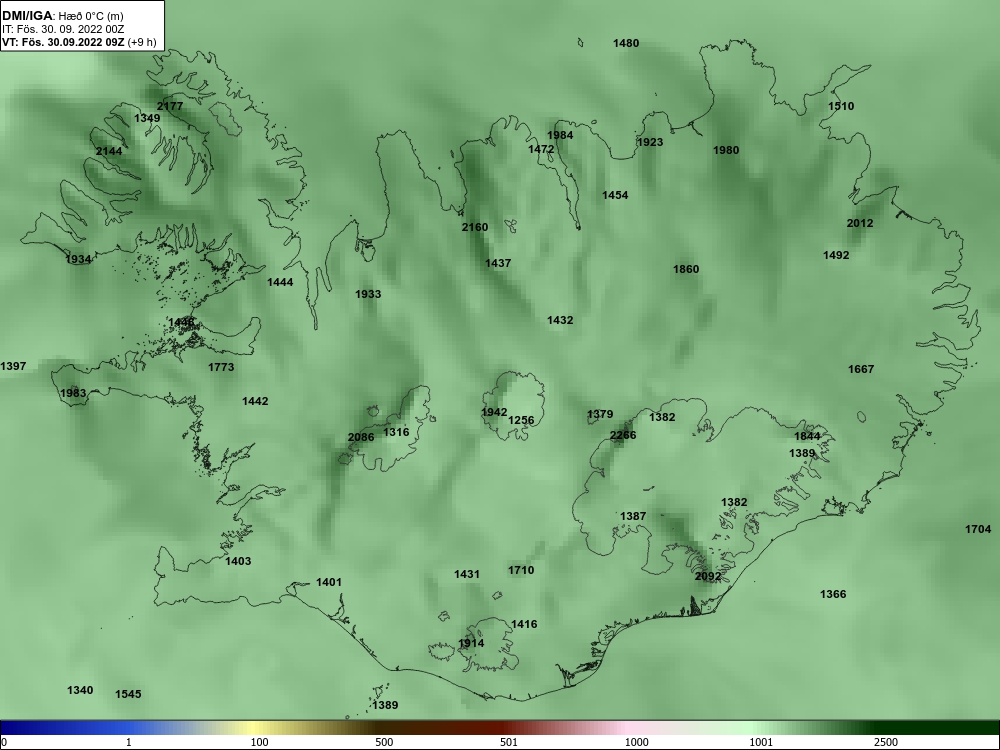The height and width of the screenshot is (750, 1000).
Task: Click the ocean value 1340
Action: (x=80, y=691)
